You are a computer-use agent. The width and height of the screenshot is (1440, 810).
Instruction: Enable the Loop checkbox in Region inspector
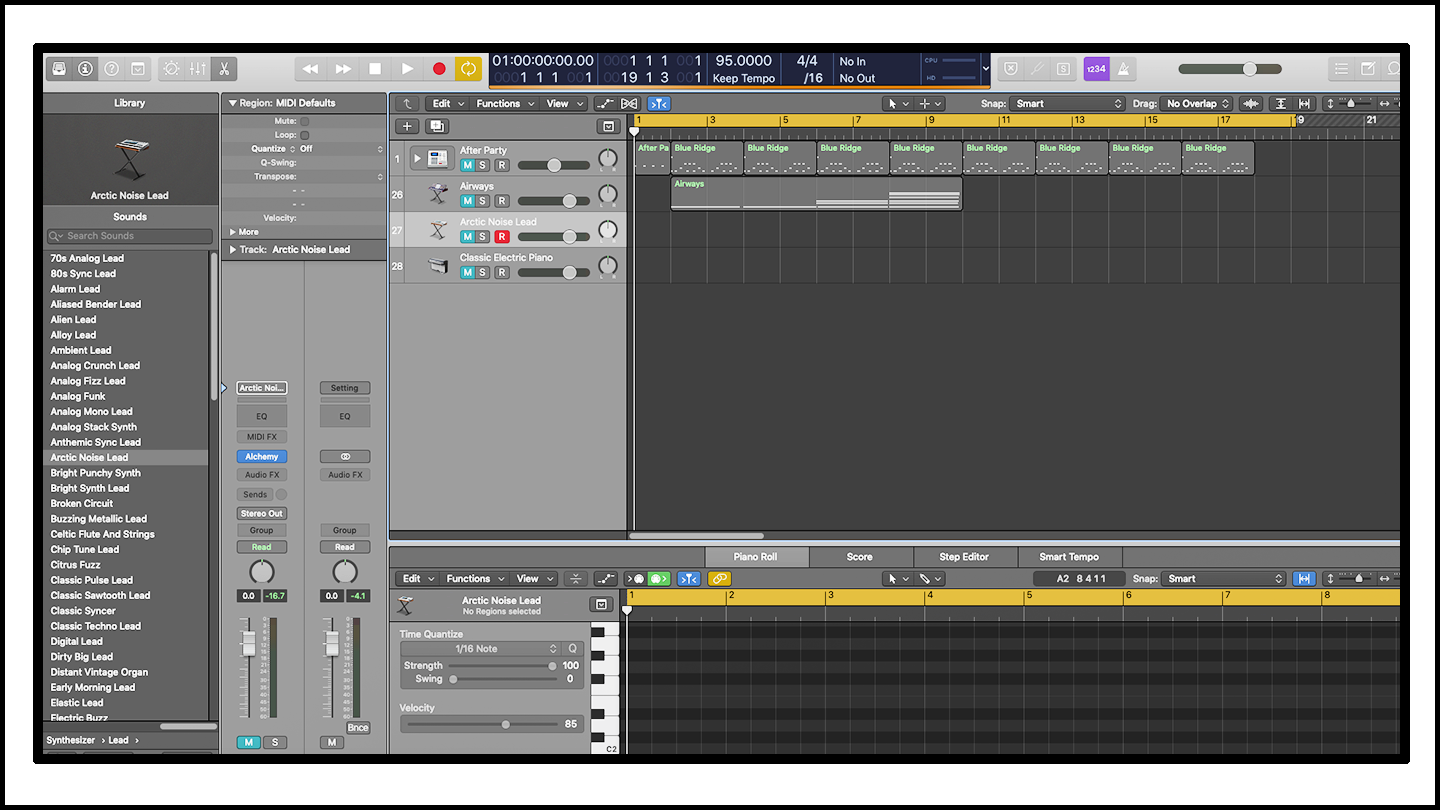click(305, 135)
